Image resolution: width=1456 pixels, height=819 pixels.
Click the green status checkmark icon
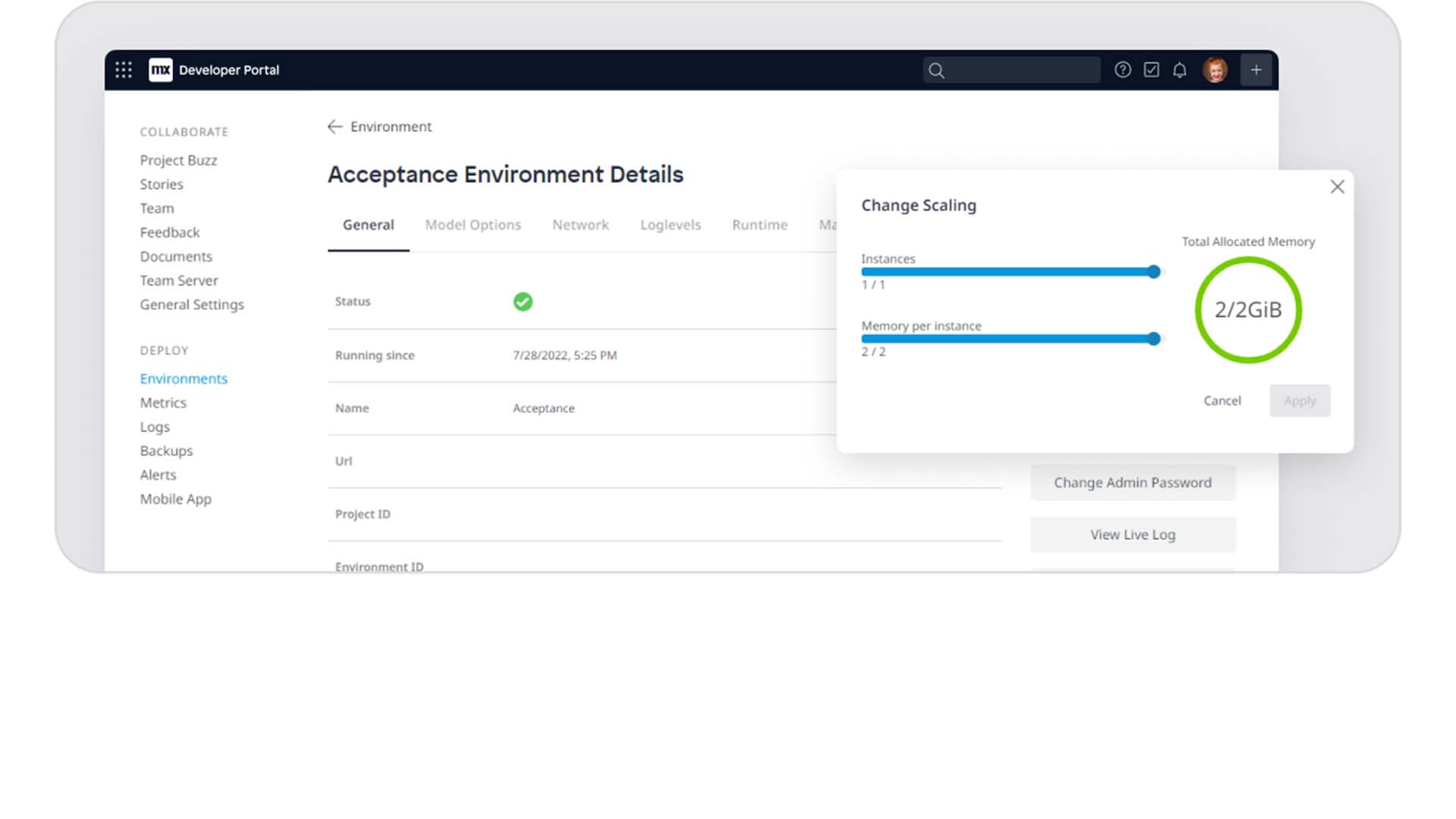click(522, 300)
